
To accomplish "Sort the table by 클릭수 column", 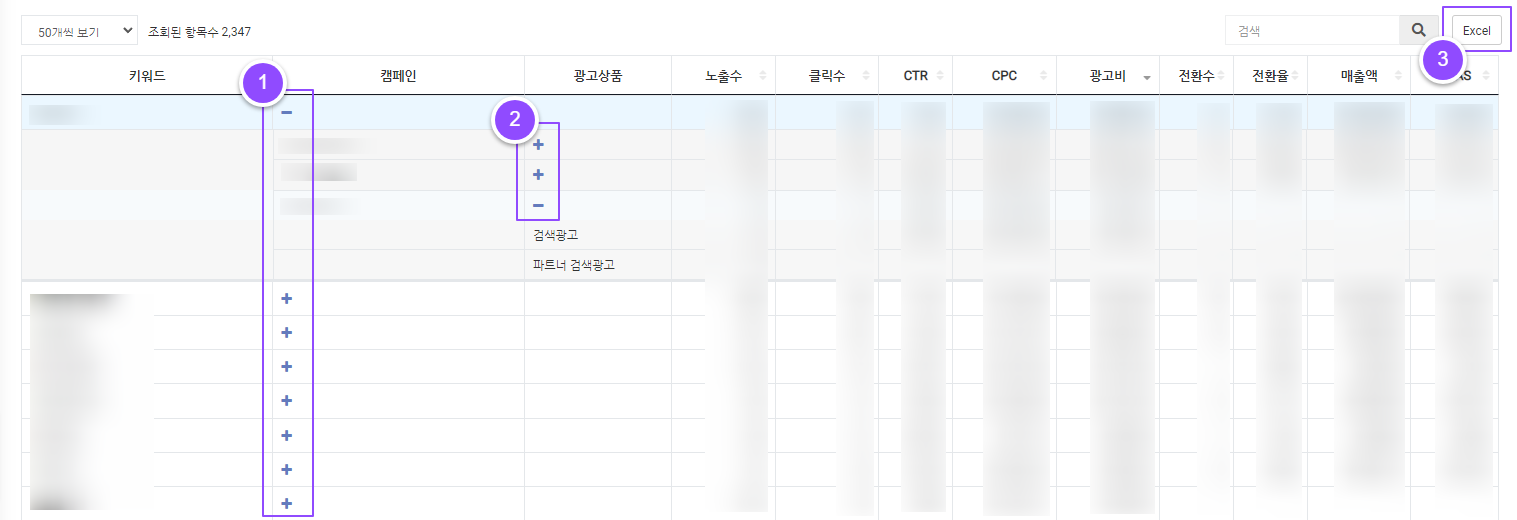I will (826, 76).
